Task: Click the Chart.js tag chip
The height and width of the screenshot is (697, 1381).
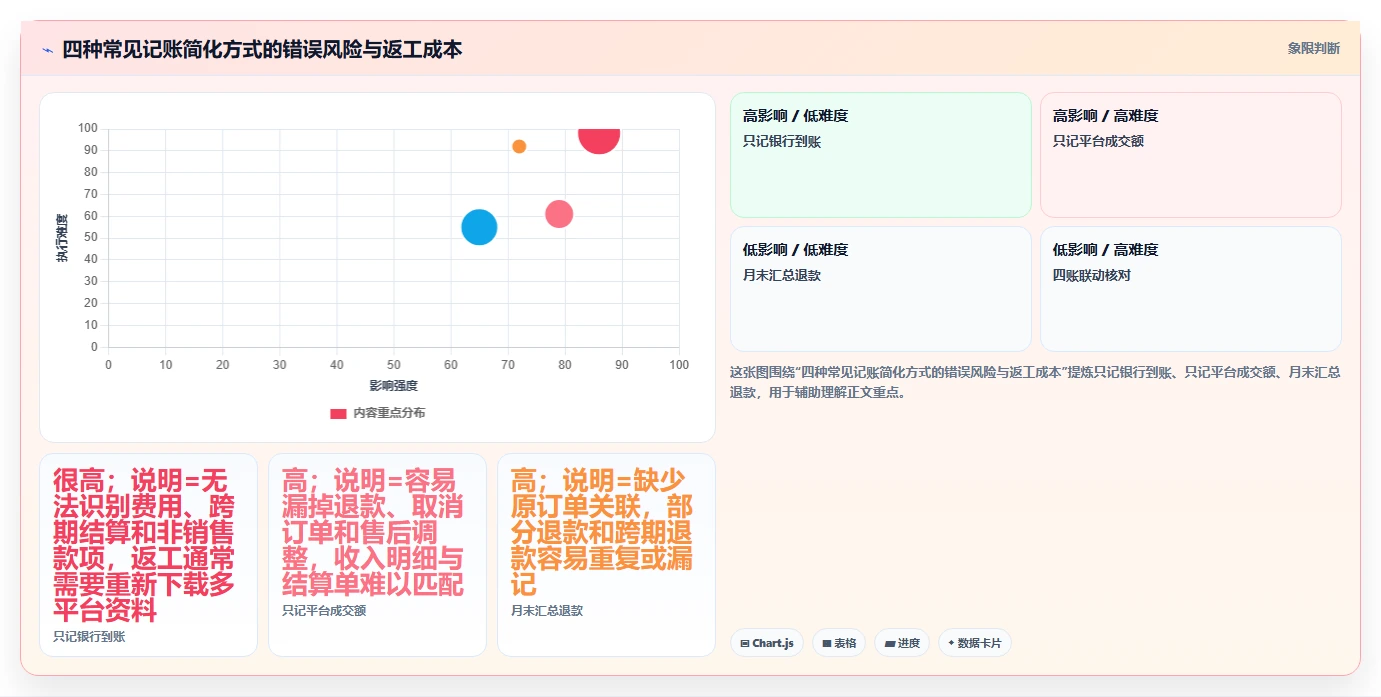Action: click(x=767, y=643)
